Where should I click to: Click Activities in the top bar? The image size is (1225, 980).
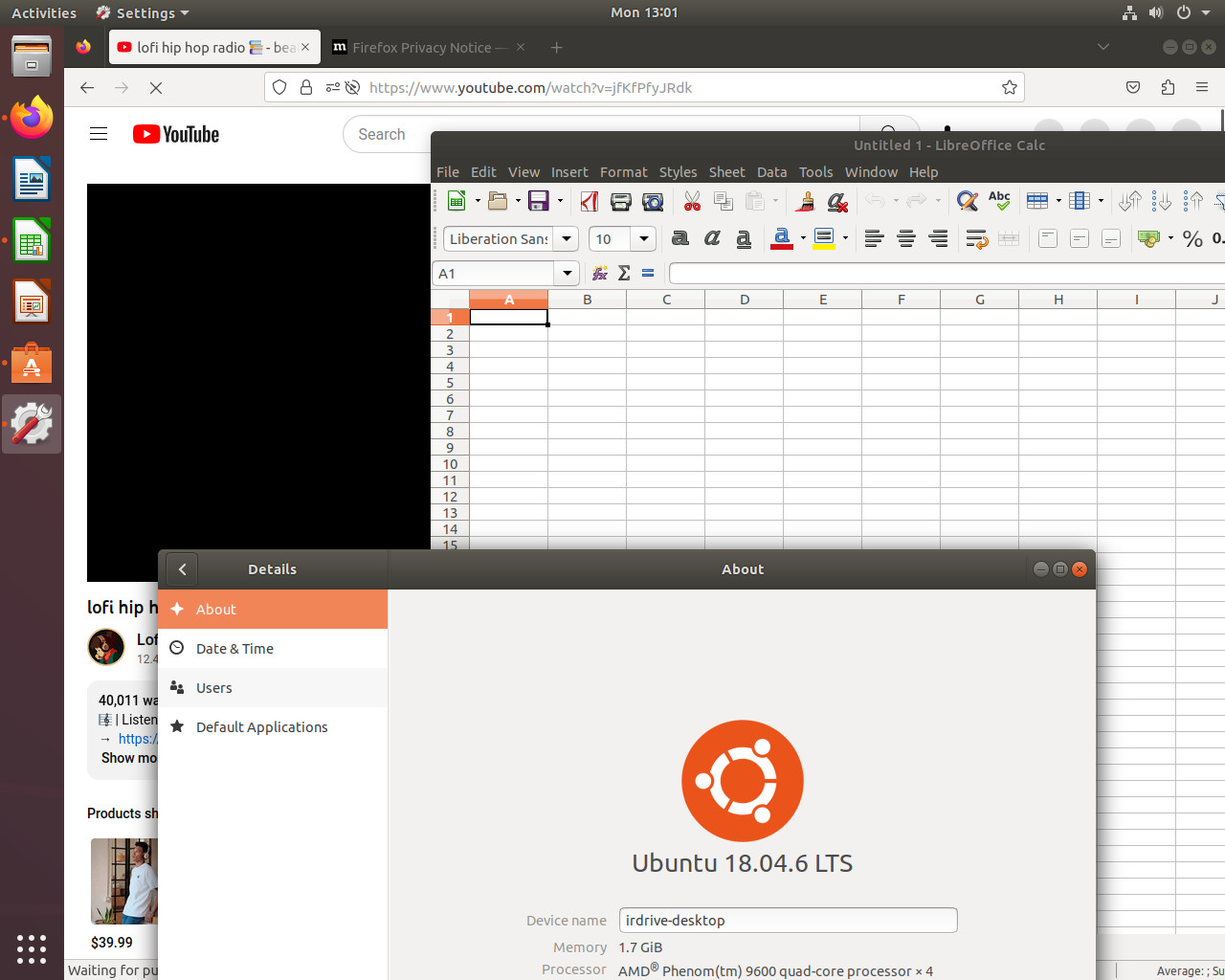point(44,12)
